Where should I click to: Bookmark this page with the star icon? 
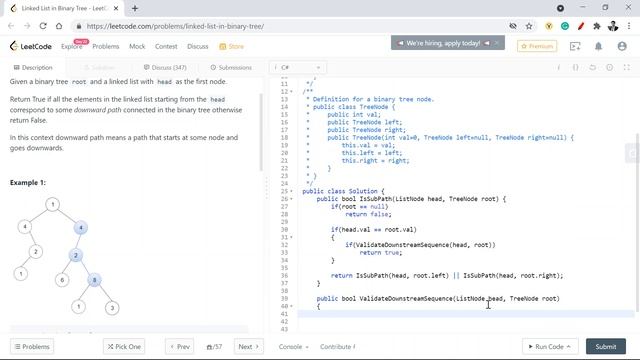coord(529,26)
